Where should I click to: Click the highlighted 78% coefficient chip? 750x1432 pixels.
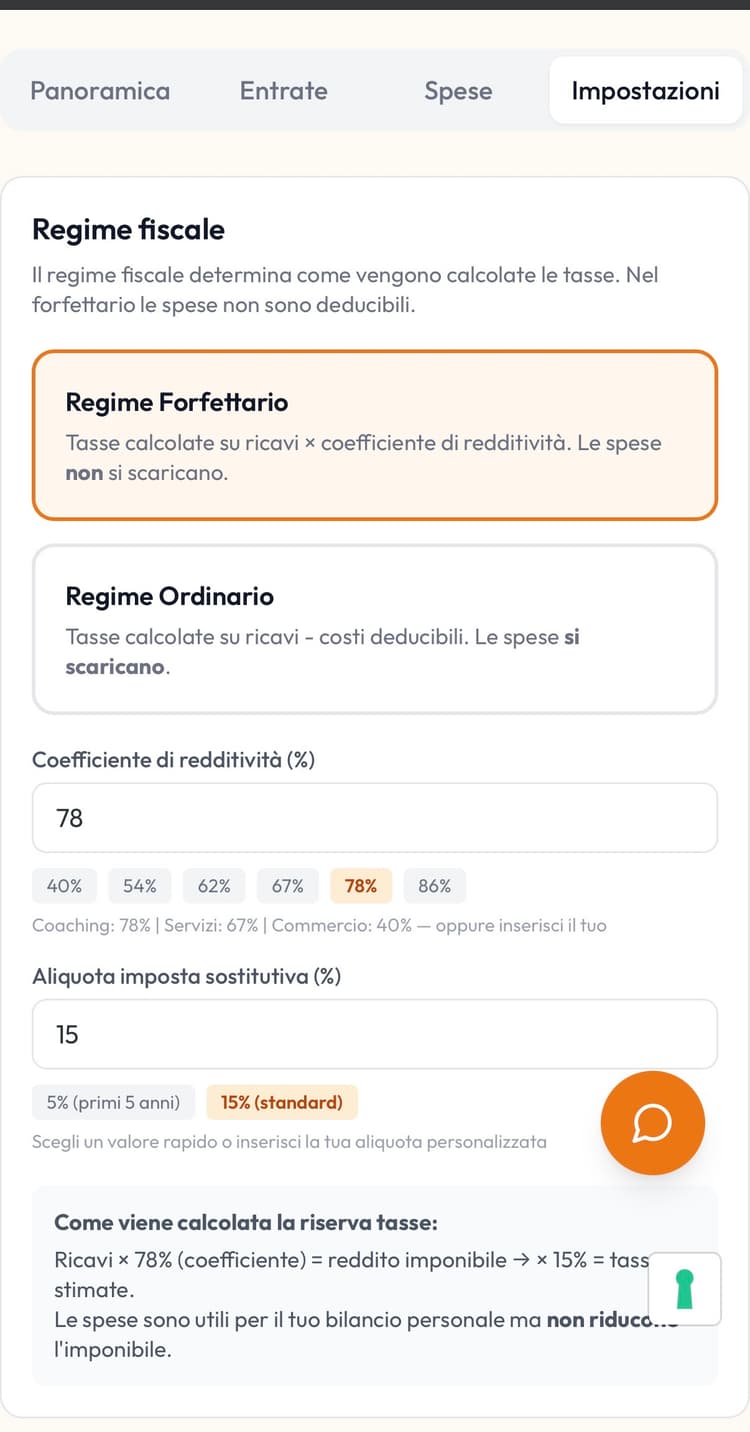[x=360, y=885]
